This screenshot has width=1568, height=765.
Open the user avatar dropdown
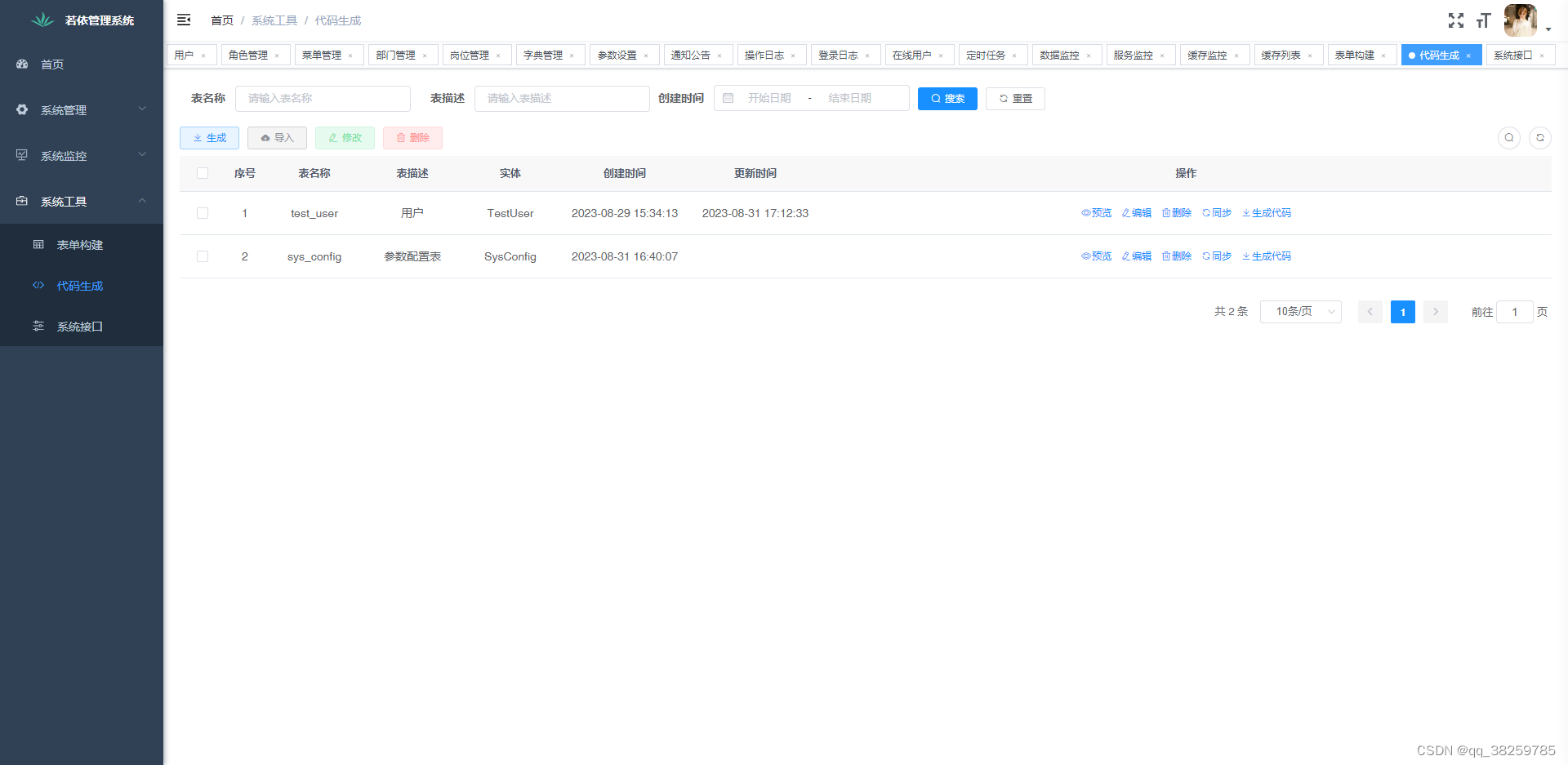[x=1520, y=20]
